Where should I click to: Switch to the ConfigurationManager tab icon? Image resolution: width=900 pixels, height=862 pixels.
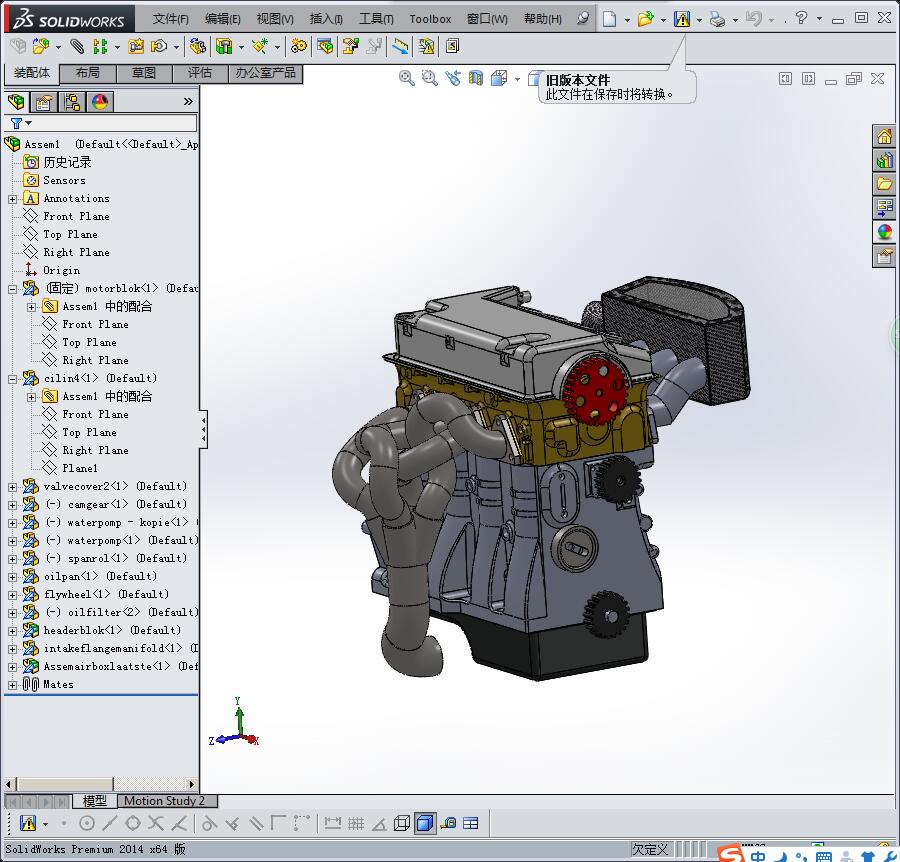click(72, 102)
